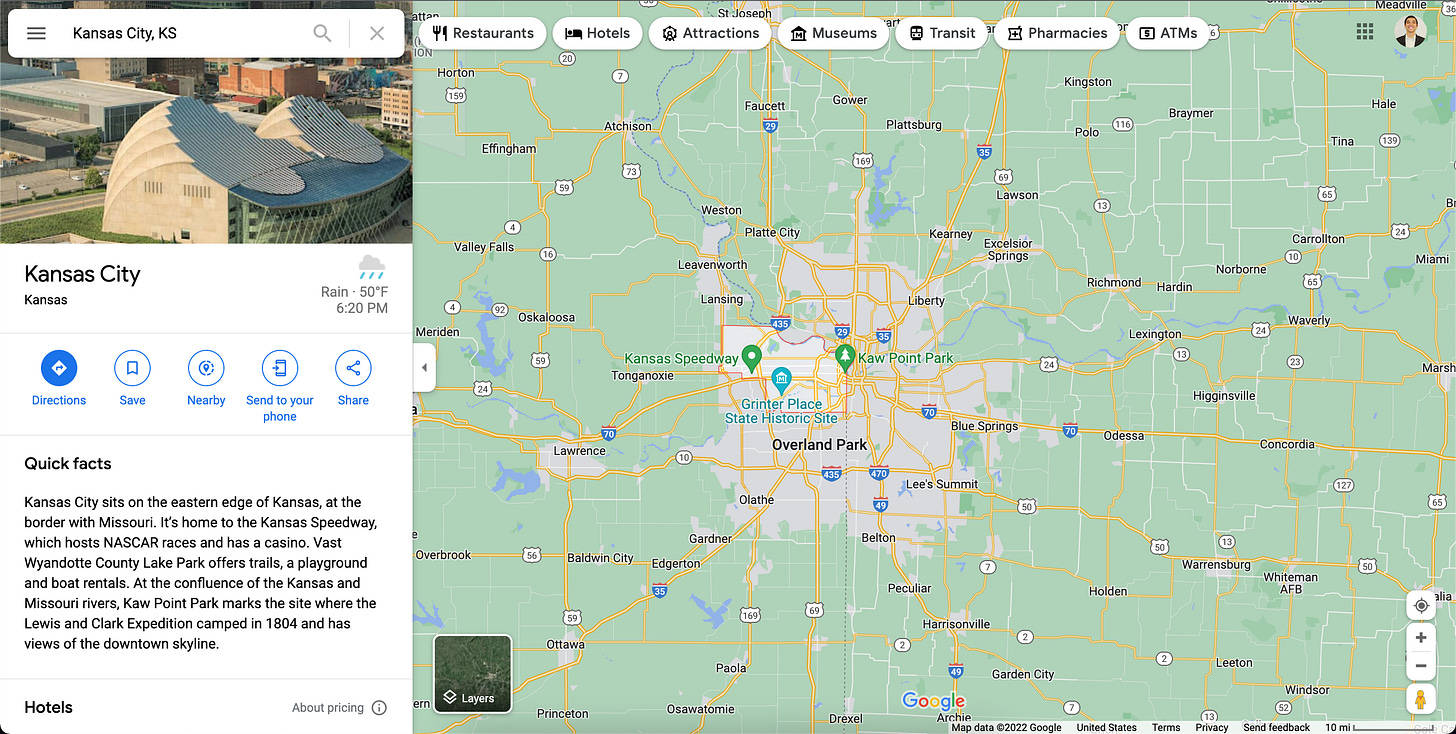Click the Kansas Speedway map pin
1456x734 pixels.
pyautogui.click(x=753, y=357)
